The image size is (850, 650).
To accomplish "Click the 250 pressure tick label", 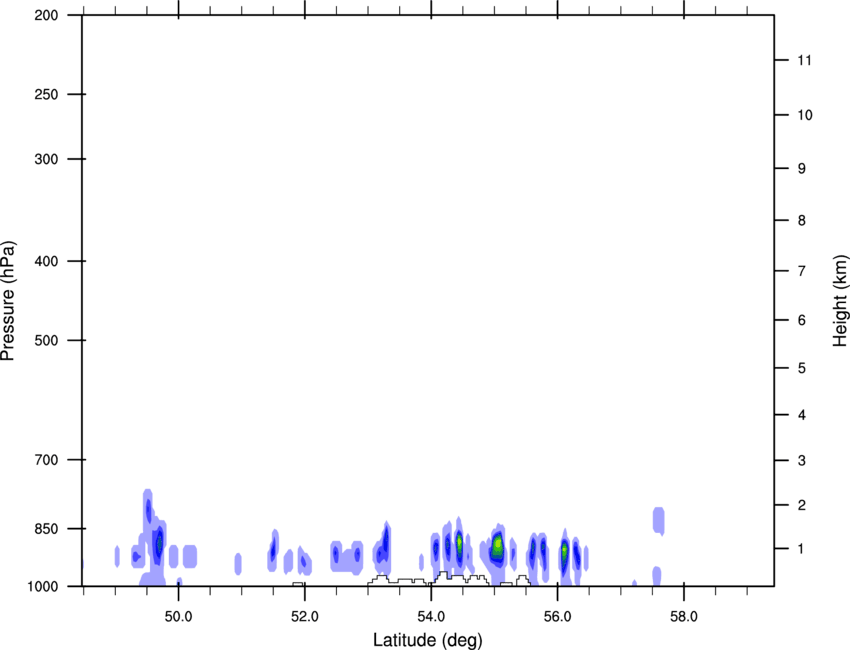I will 46,94.
